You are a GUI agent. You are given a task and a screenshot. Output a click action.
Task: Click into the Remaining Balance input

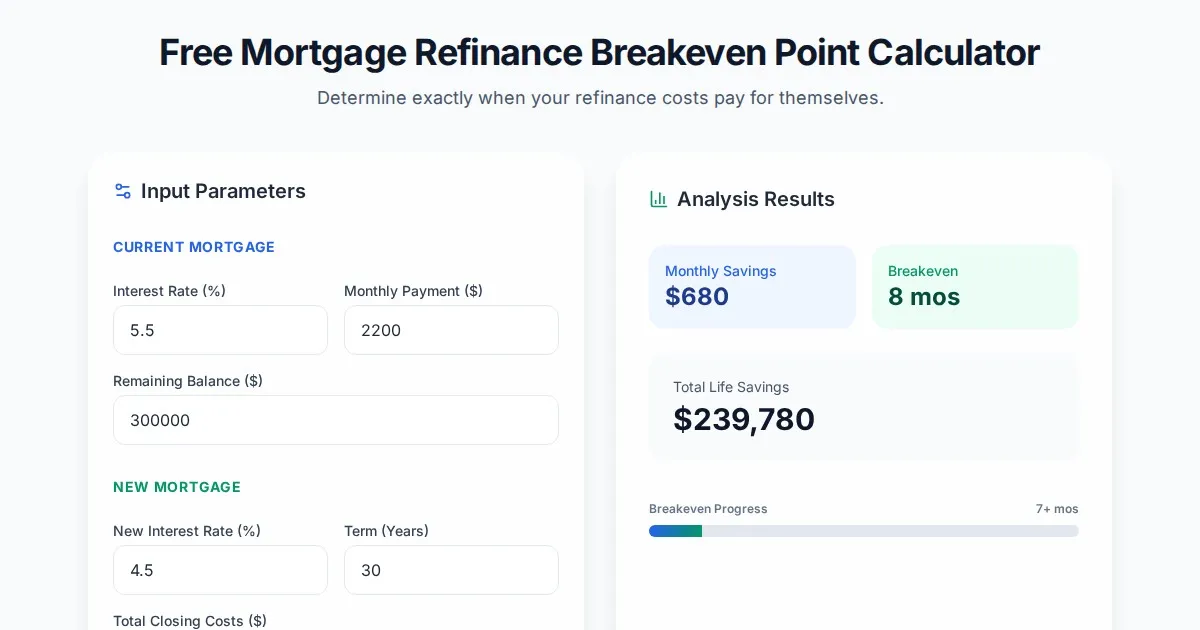coord(335,420)
